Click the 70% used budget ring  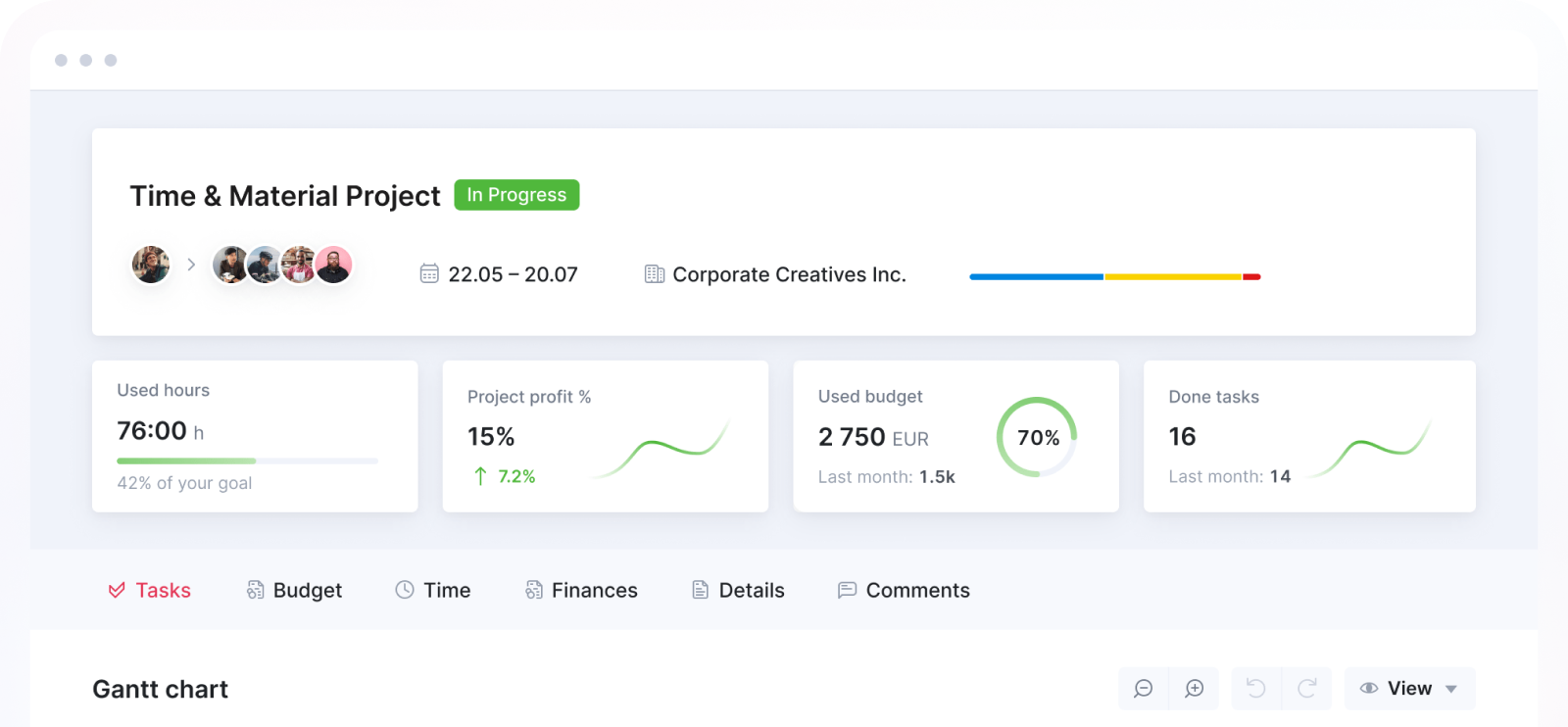[1037, 437]
